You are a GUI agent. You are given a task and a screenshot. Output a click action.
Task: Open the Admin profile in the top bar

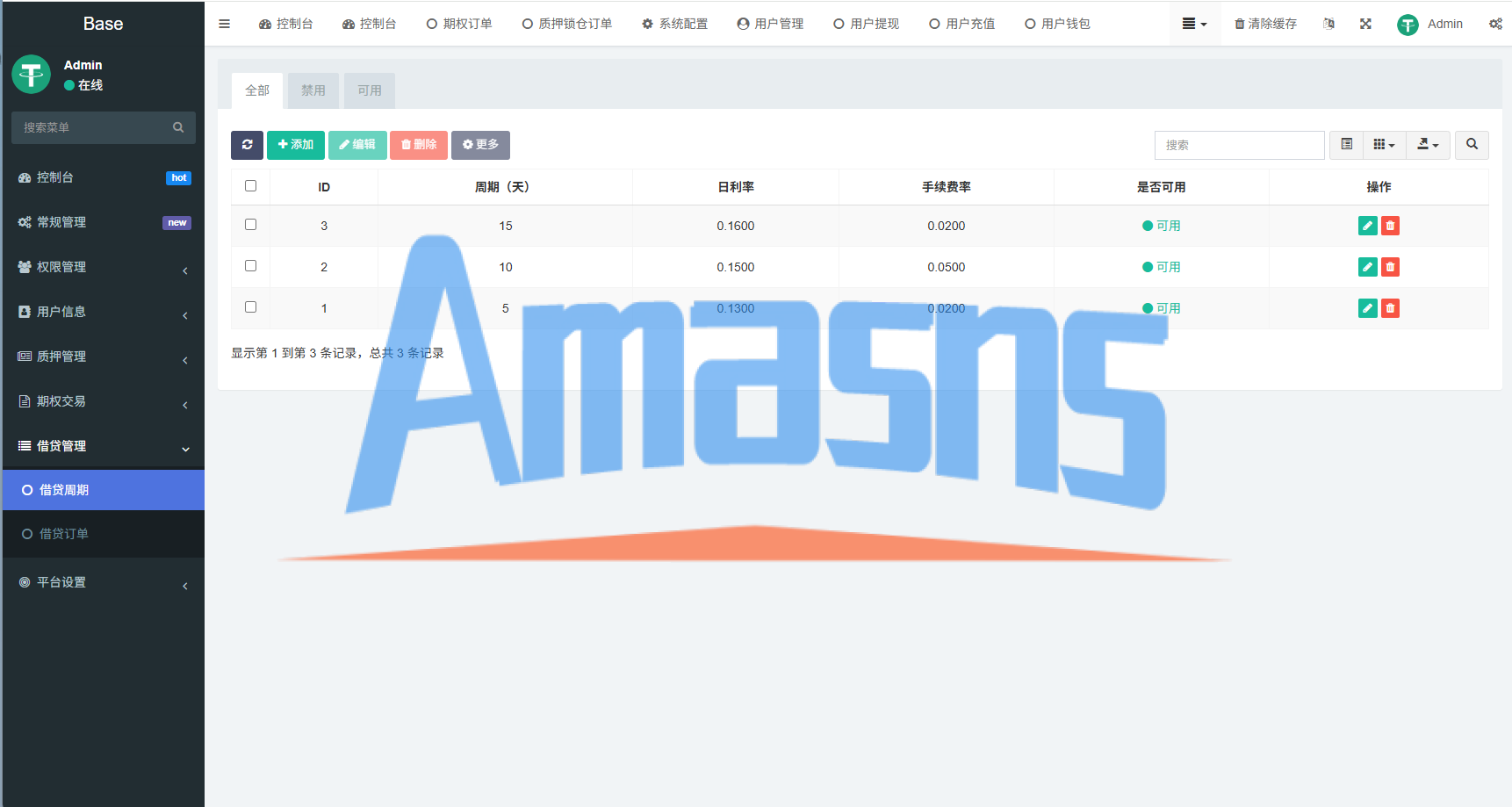(1430, 24)
